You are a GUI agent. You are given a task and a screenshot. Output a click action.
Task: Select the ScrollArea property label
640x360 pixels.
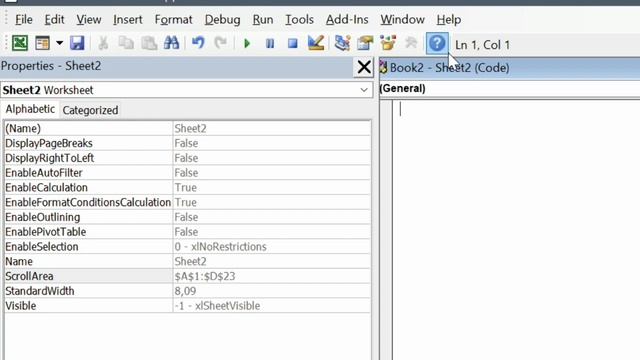click(x=29, y=276)
